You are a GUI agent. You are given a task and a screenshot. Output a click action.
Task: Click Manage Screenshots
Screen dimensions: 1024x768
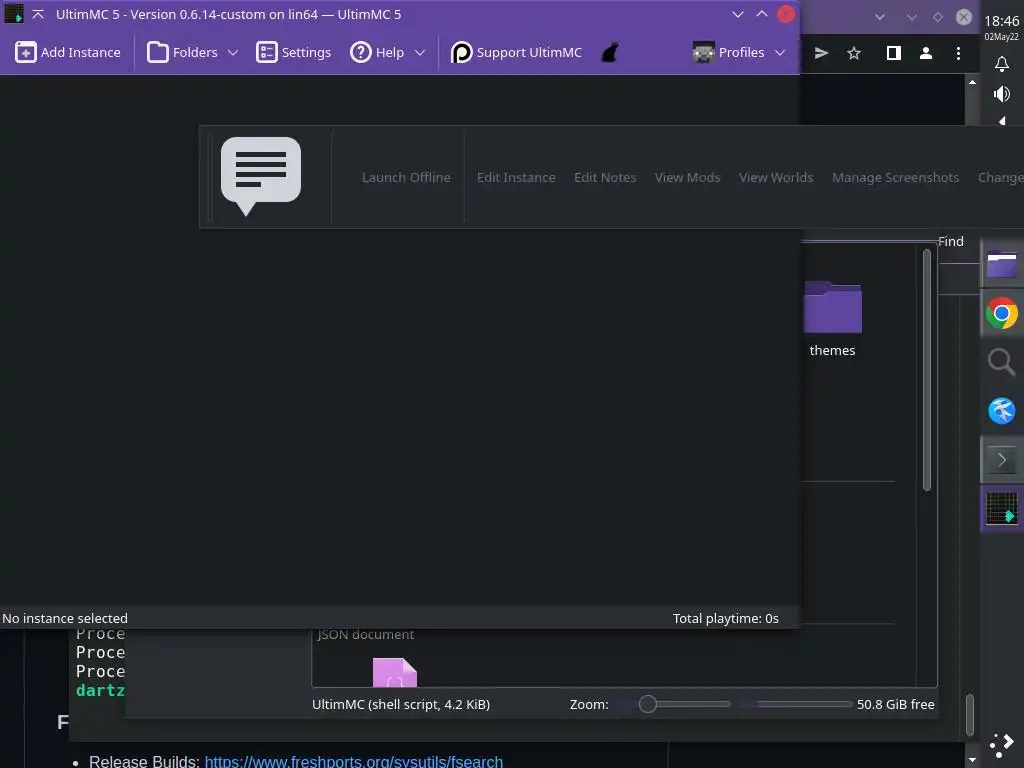tap(895, 178)
